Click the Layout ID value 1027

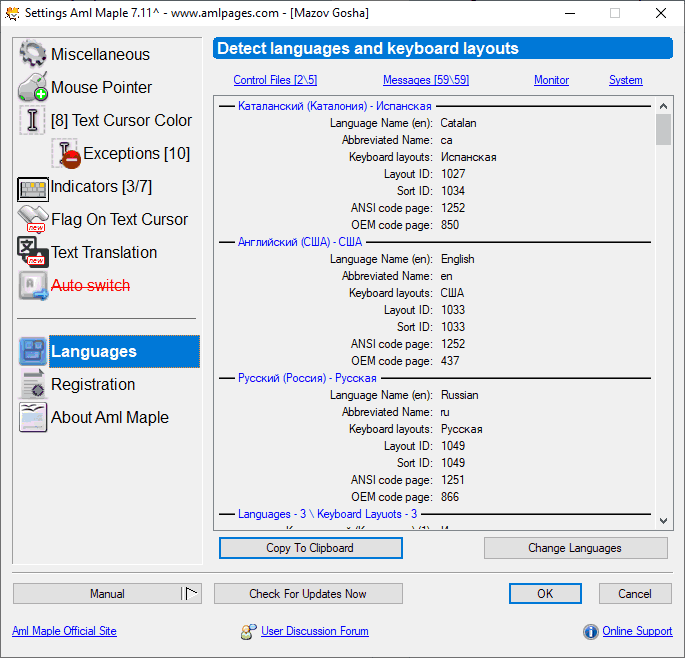453,174
